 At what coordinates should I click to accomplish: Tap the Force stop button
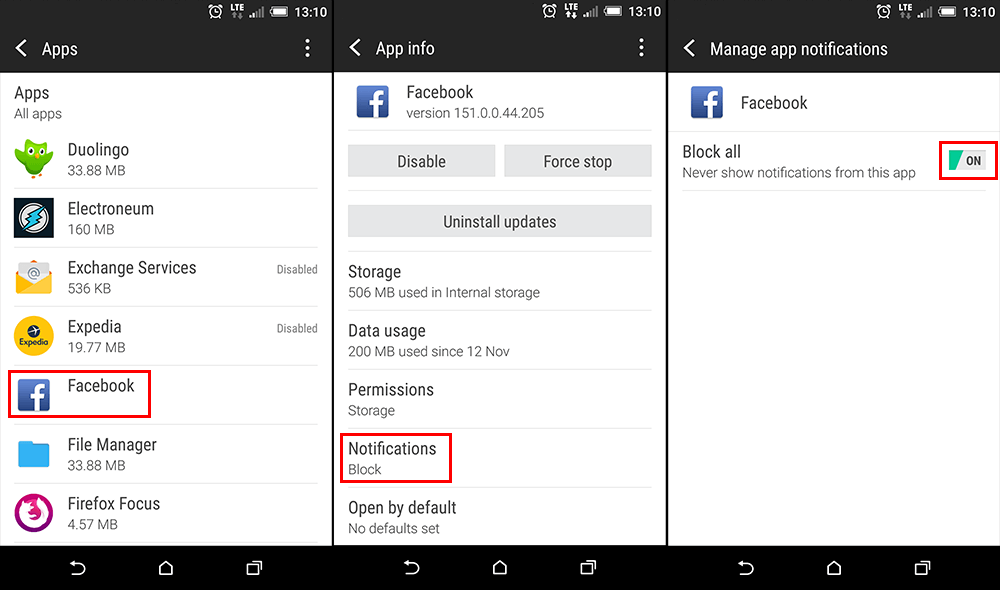pos(578,161)
